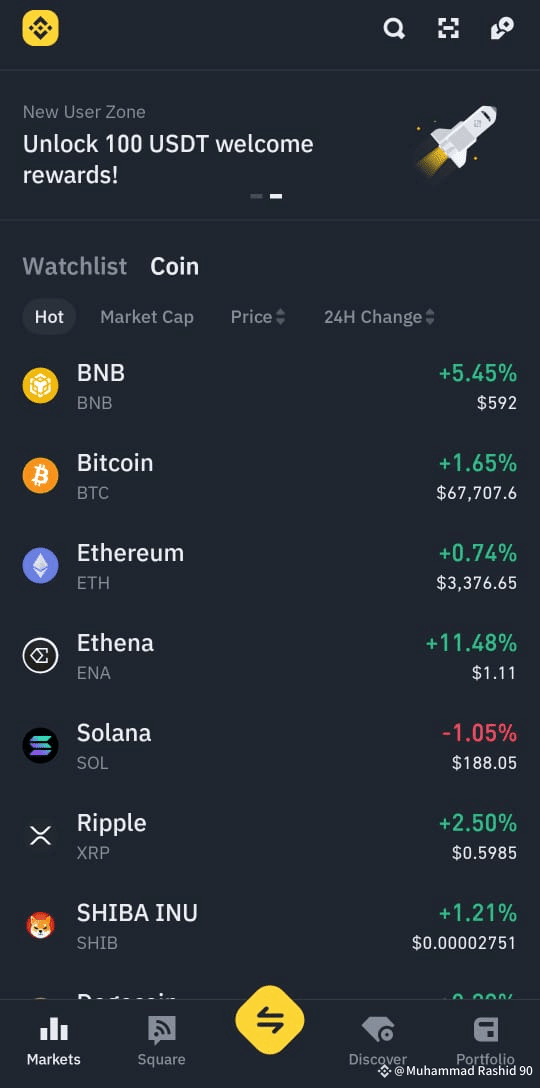Viewport: 540px width, 1088px height.
Task: Open the Square feed icon
Action: 162,1030
